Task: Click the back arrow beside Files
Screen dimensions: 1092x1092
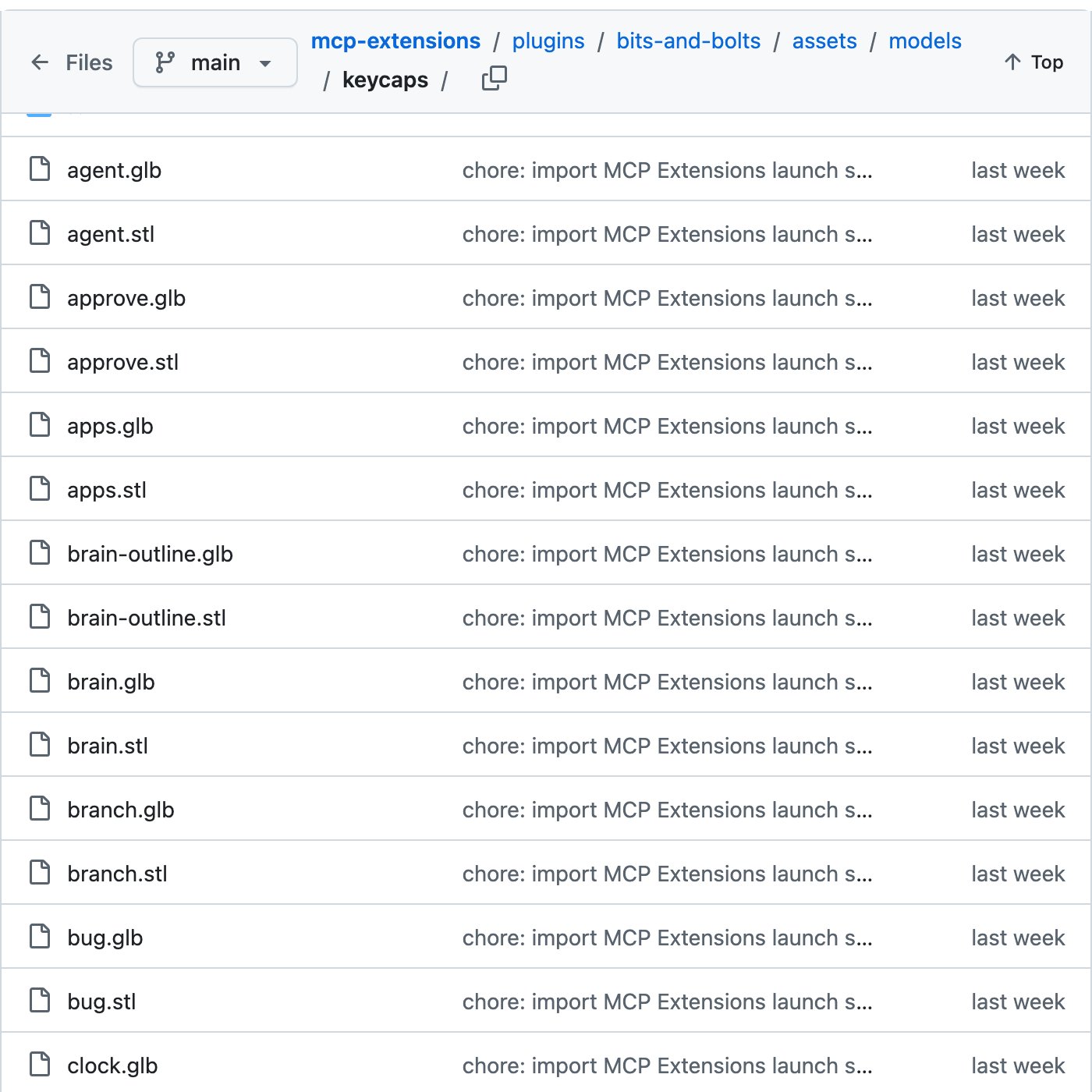Action: tap(40, 62)
